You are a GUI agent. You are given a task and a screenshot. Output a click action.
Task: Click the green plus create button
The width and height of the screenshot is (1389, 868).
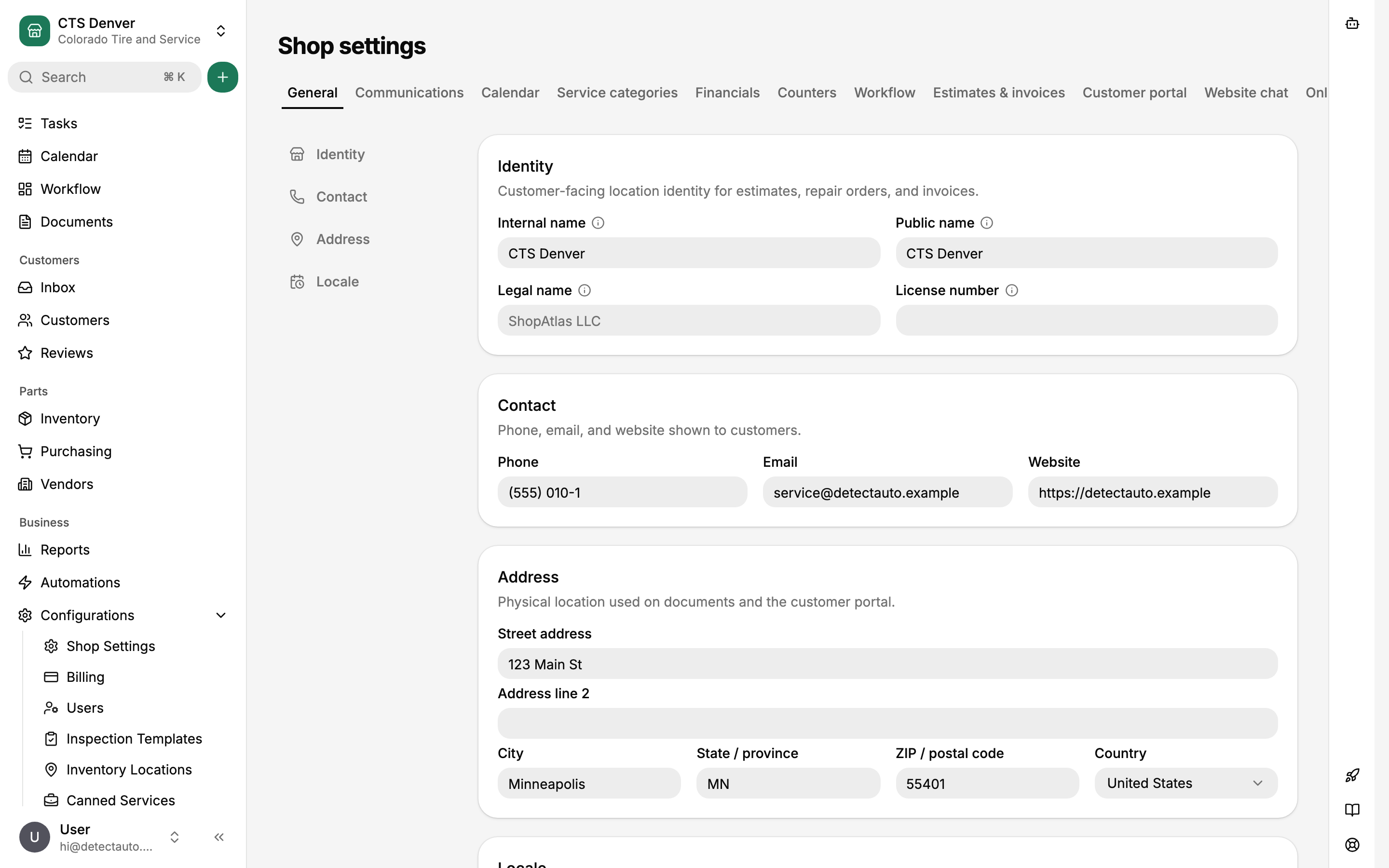click(223, 77)
